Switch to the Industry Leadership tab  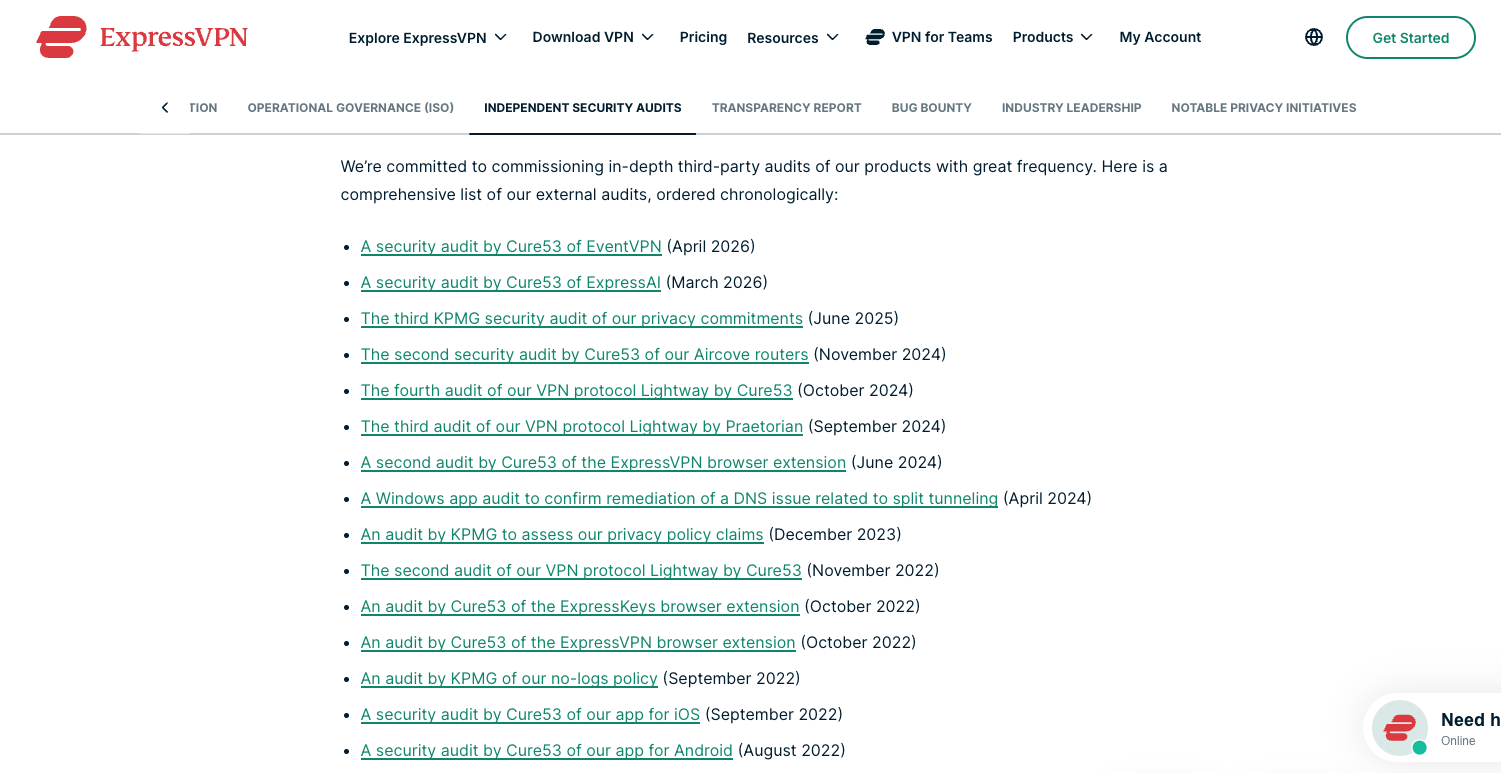[1071, 108]
